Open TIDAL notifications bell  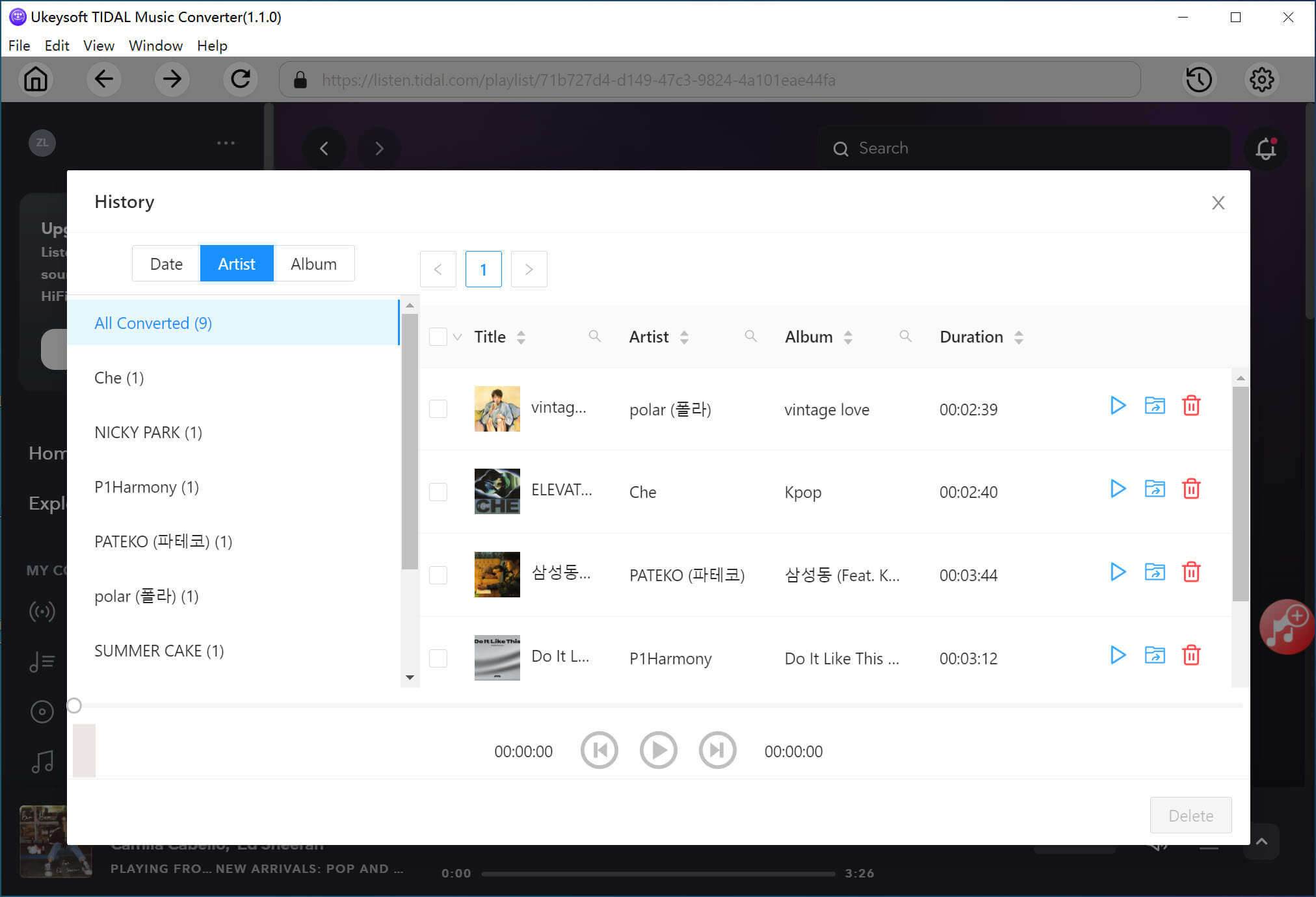tap(1266, 149)
